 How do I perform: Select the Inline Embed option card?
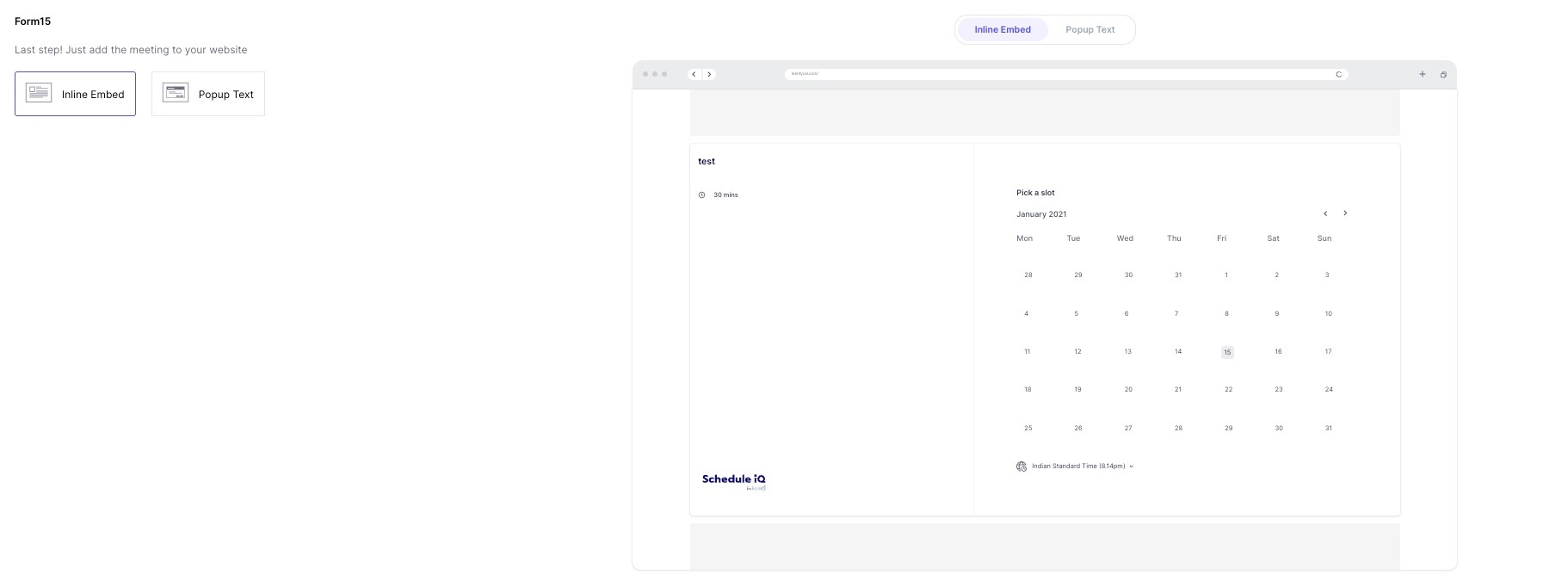click(75, 94)
